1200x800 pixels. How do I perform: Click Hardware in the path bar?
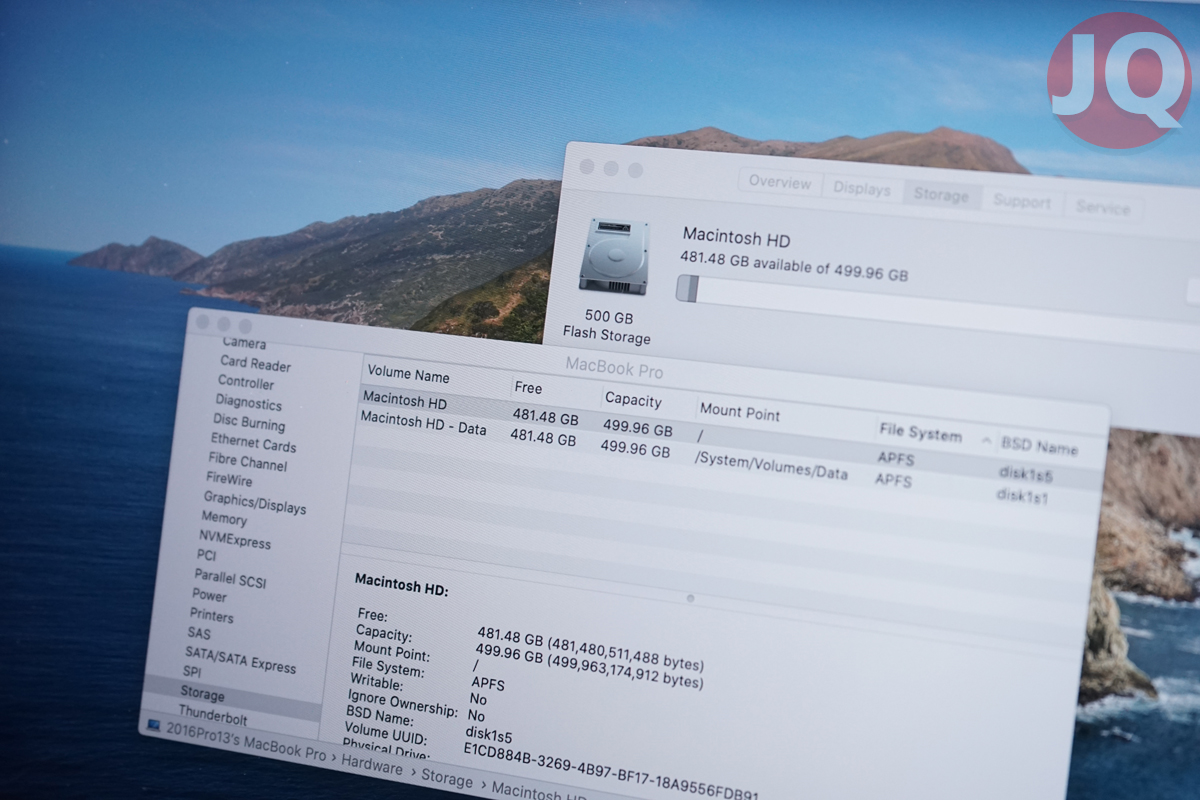(x=372, y=764)
